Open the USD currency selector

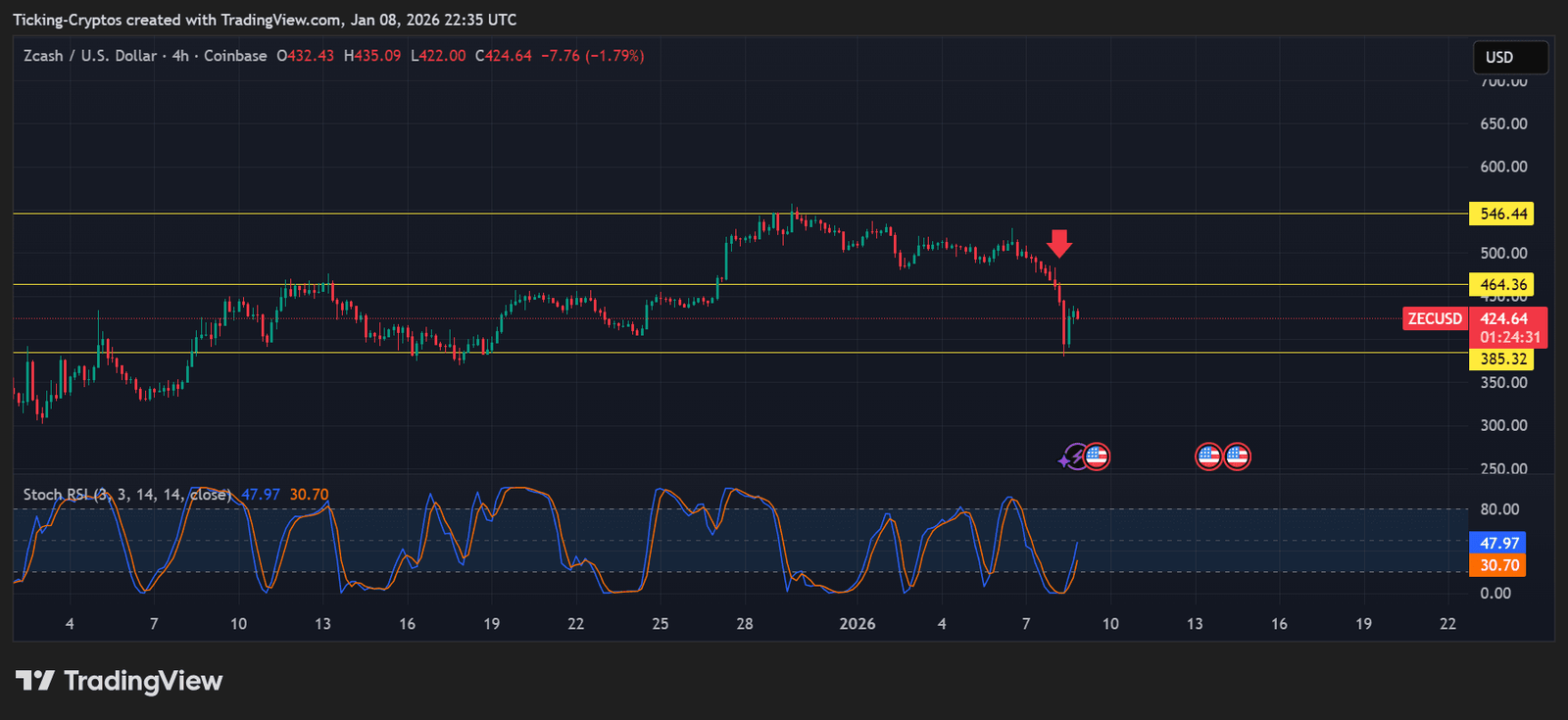[1510, 57]
